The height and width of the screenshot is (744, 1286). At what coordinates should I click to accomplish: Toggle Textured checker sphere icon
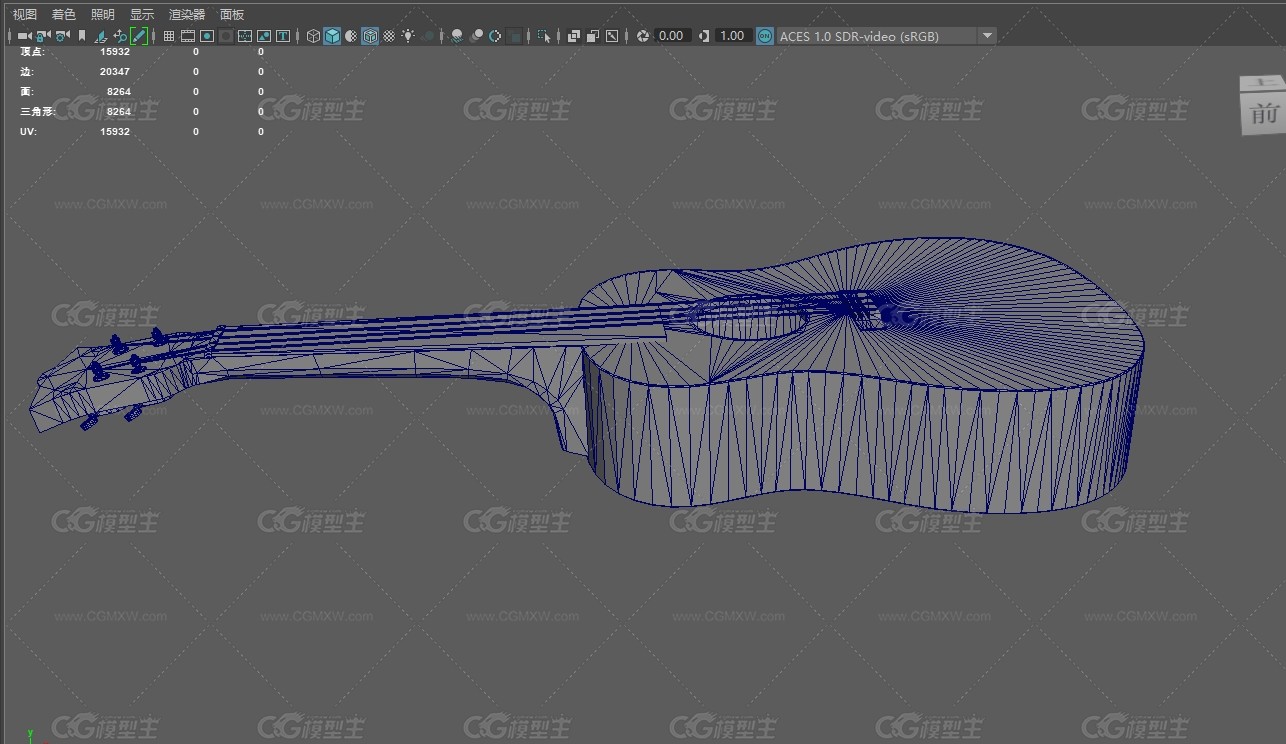point(389,35)
